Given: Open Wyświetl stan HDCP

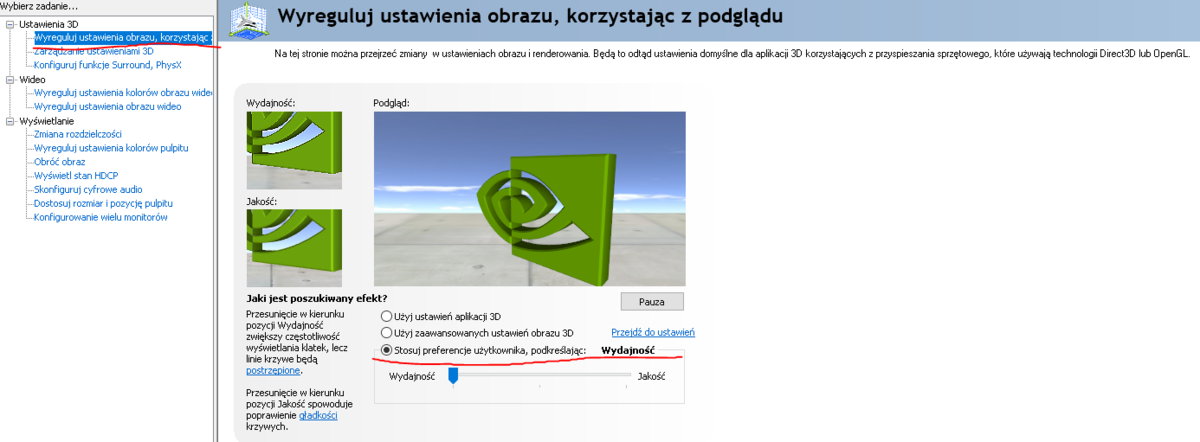Looking at the screenshot, I should pos(75,176).
